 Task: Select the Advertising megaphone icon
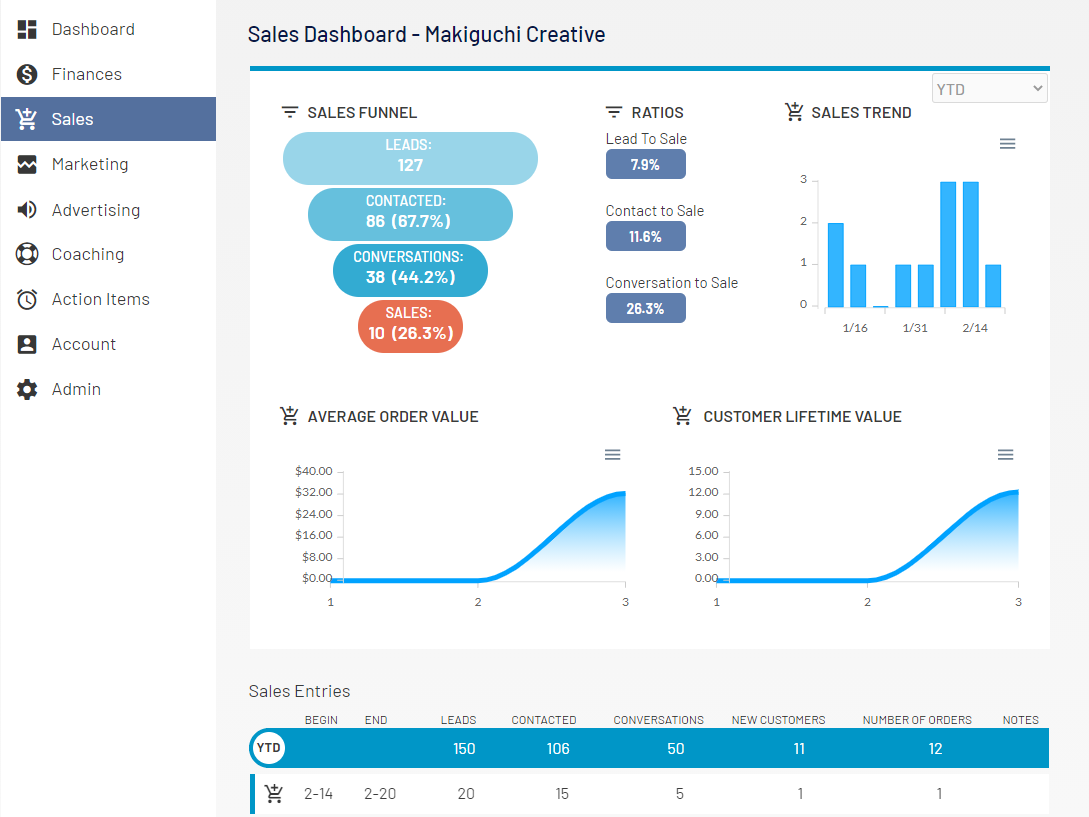(26, 208)
